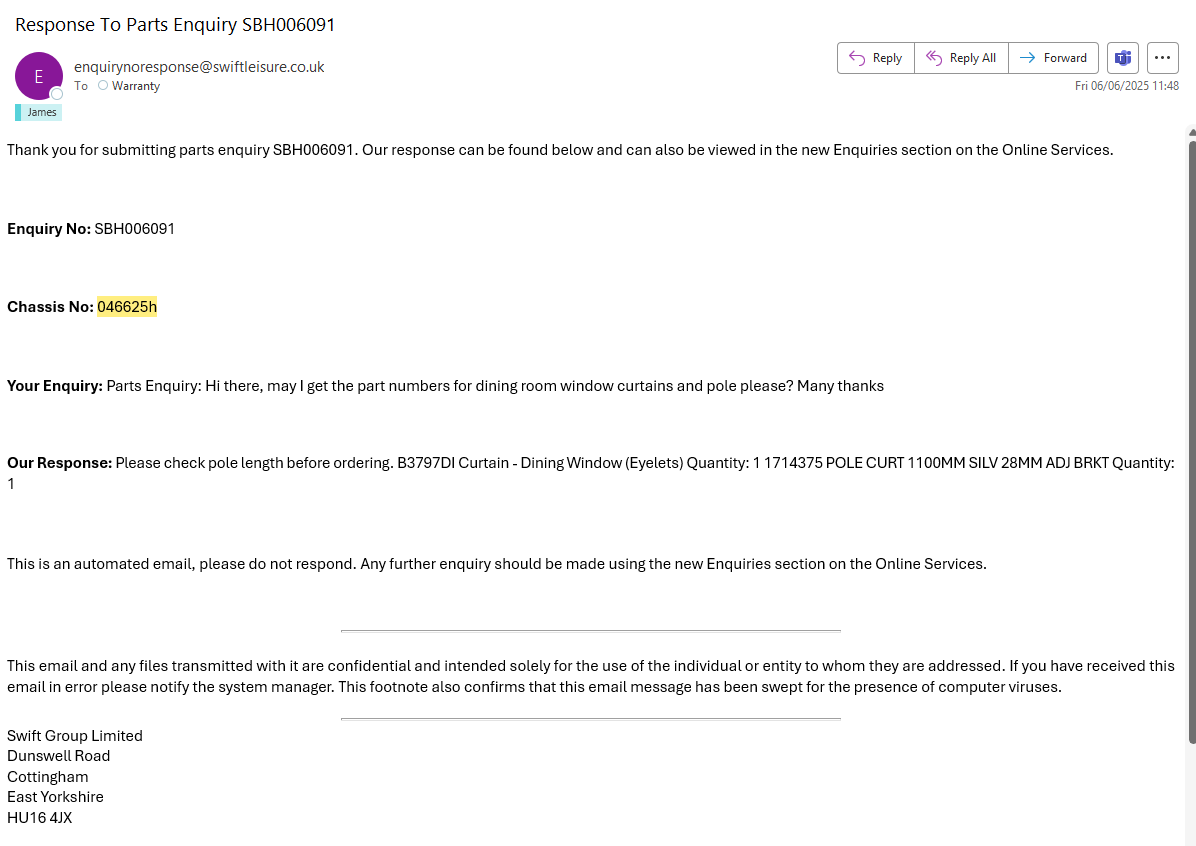Click the Reply arrow icon
1196x846 pixels.
[857, 58]
